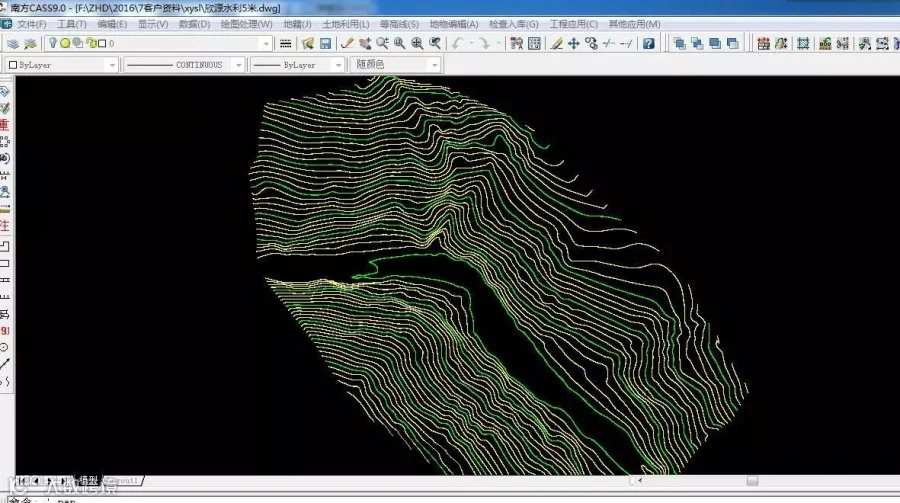Click the copy objects circles icon
900x503 pixels.
pos(591,44)
